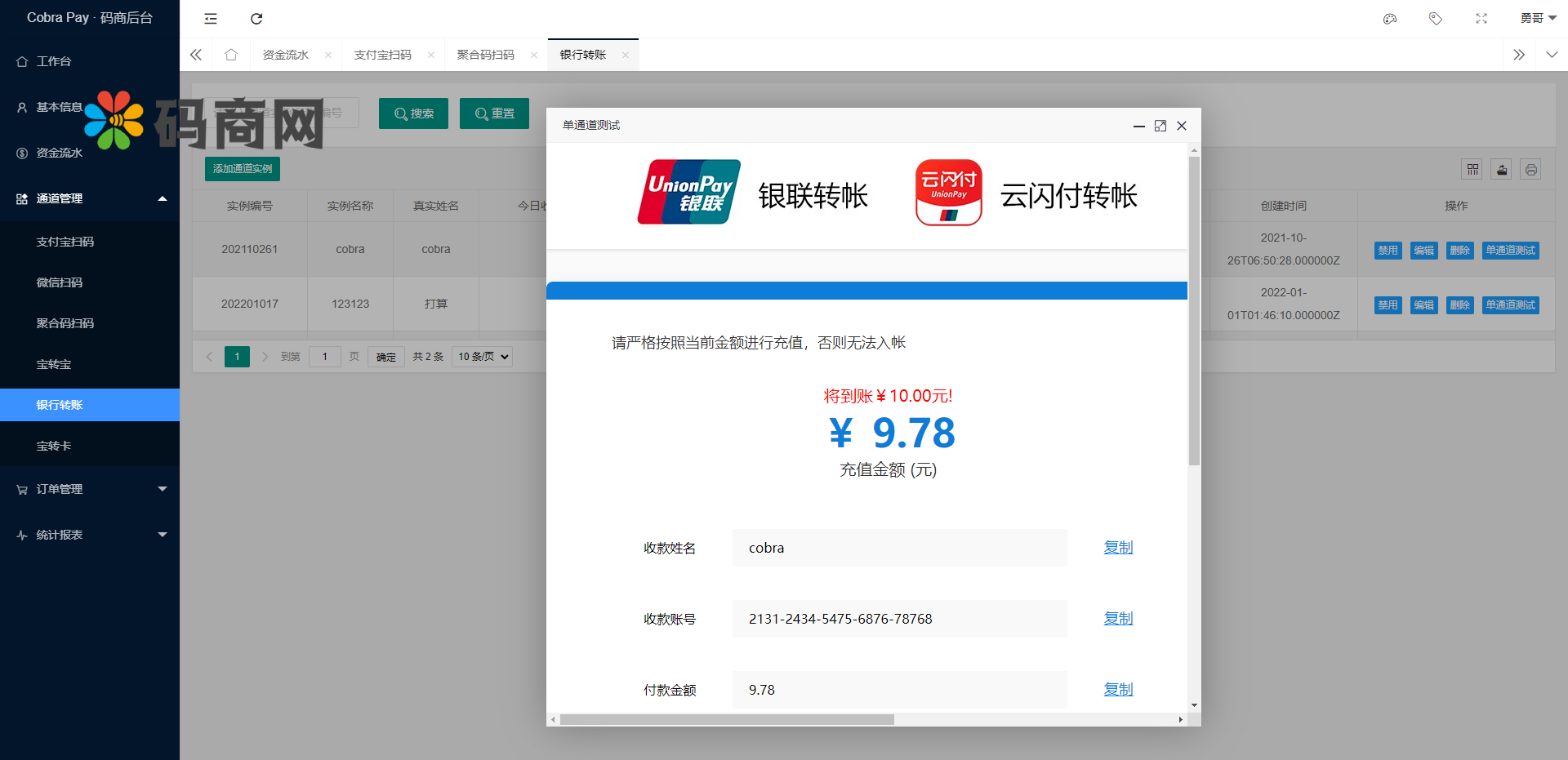
Task: Select 支付宝扫码 in the sidebar
Action: coord(65,242)
